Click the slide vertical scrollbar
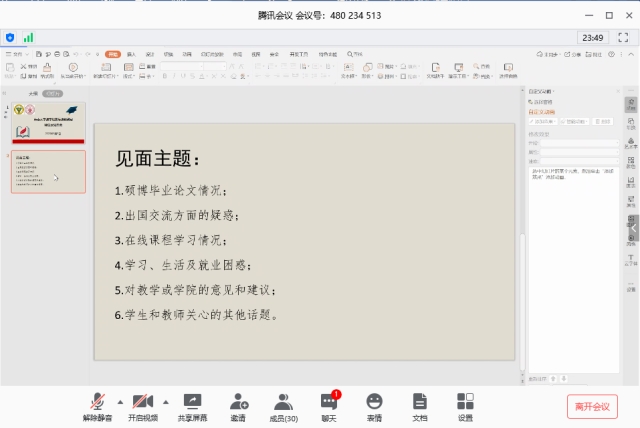The image size is (640, 428). [521, 270]
